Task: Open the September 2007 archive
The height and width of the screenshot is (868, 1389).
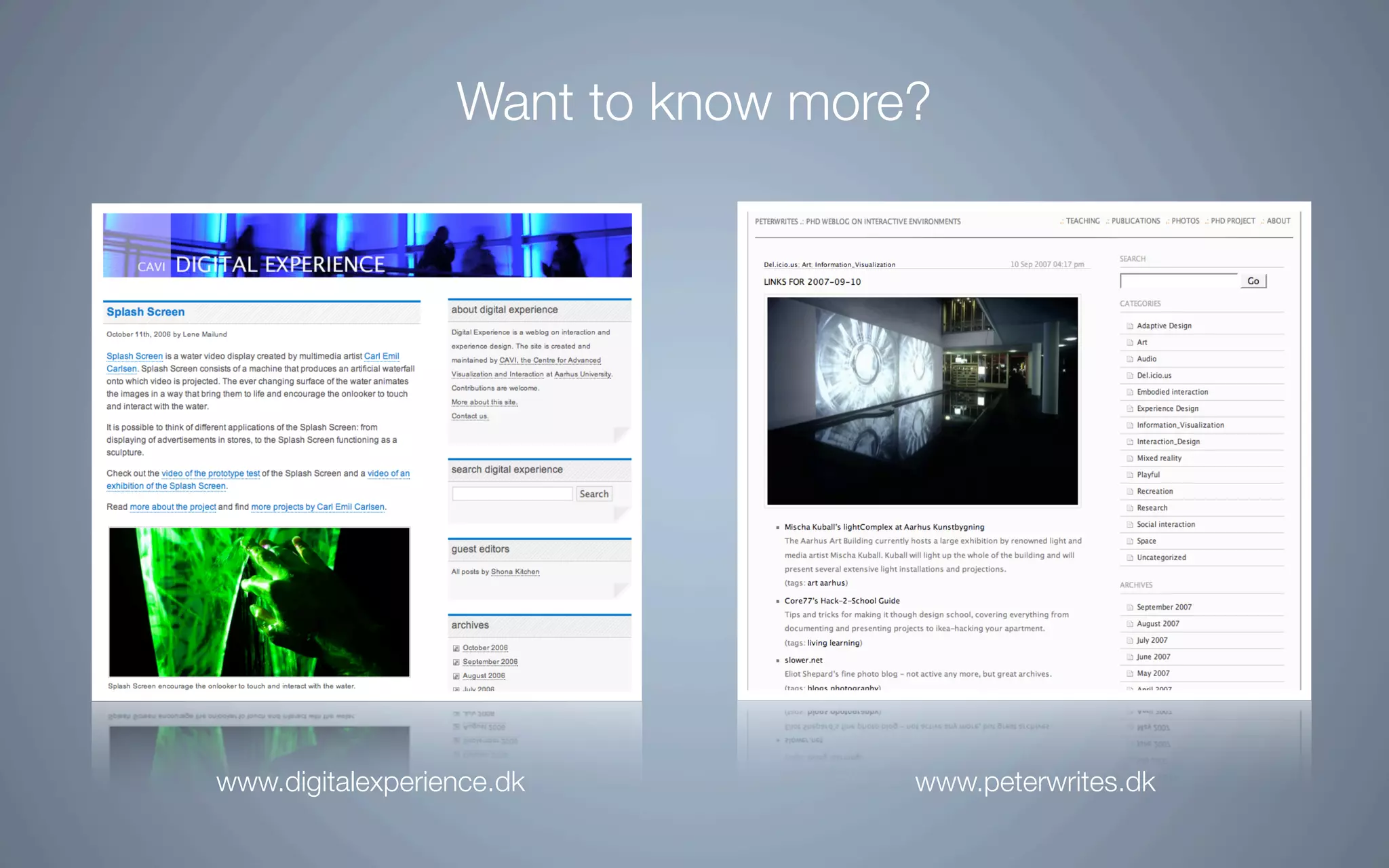Action: 1164,607
